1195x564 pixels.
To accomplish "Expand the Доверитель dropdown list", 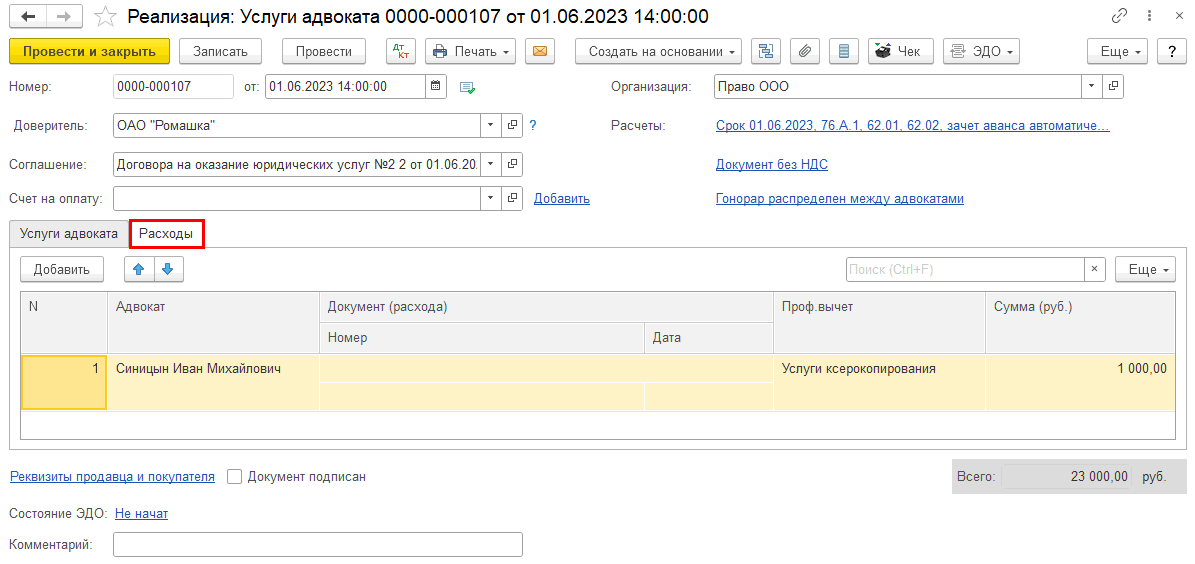I will click(x=490, y=125).
